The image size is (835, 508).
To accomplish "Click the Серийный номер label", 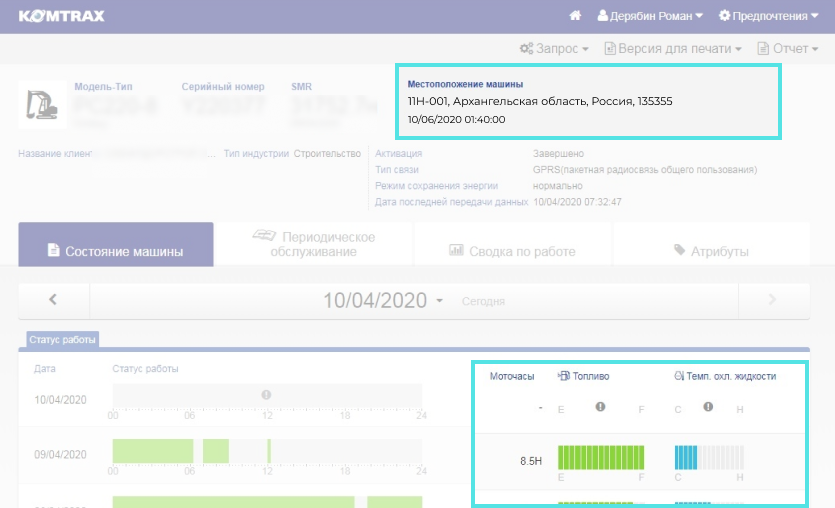I will (x=223, y=86).
